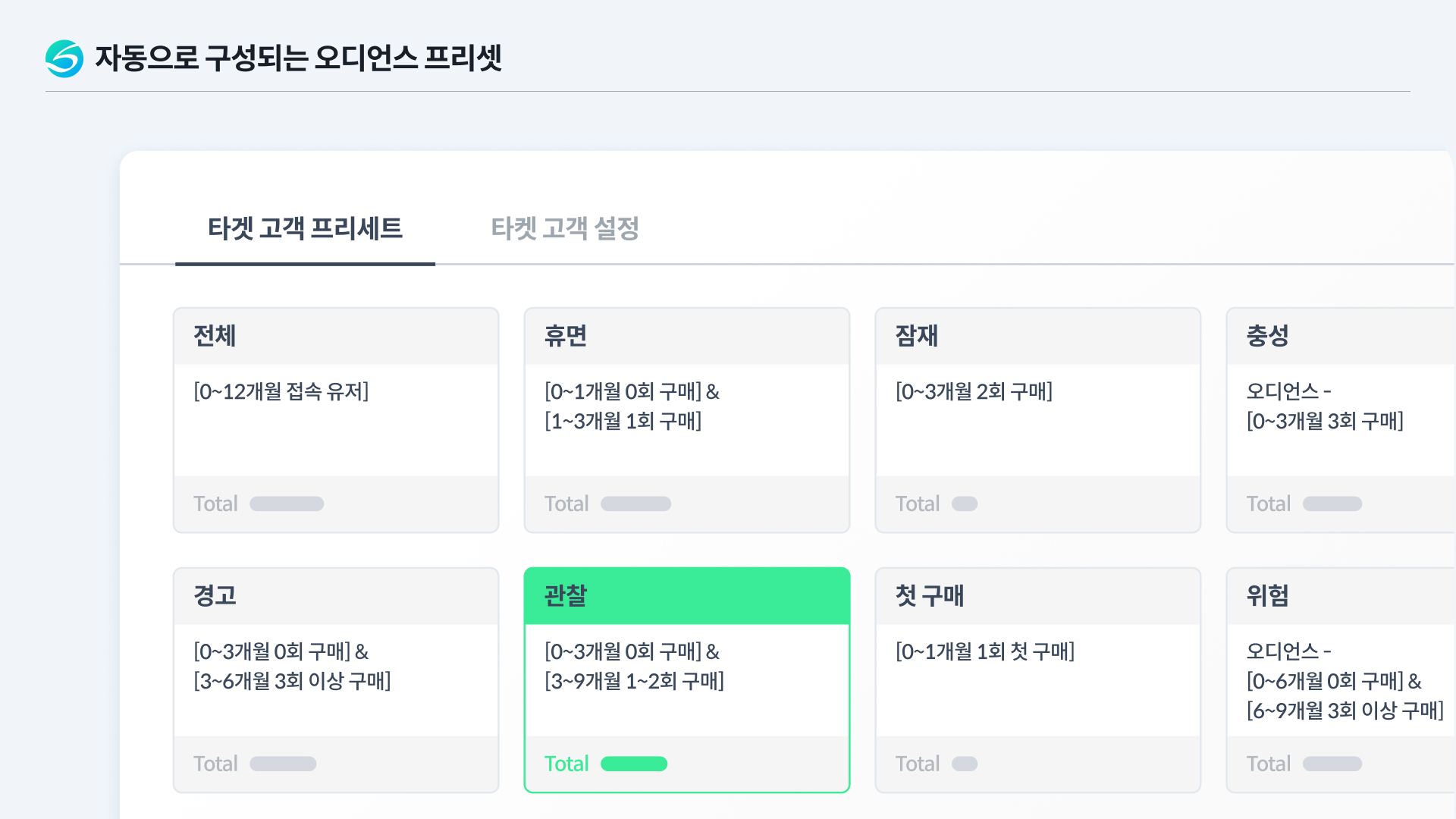This screenshot has width=1456, height=819.
Task: Click the 자동으로 구성되는 오디언스 프리셋 heading
Action: [x=298, y=58]
